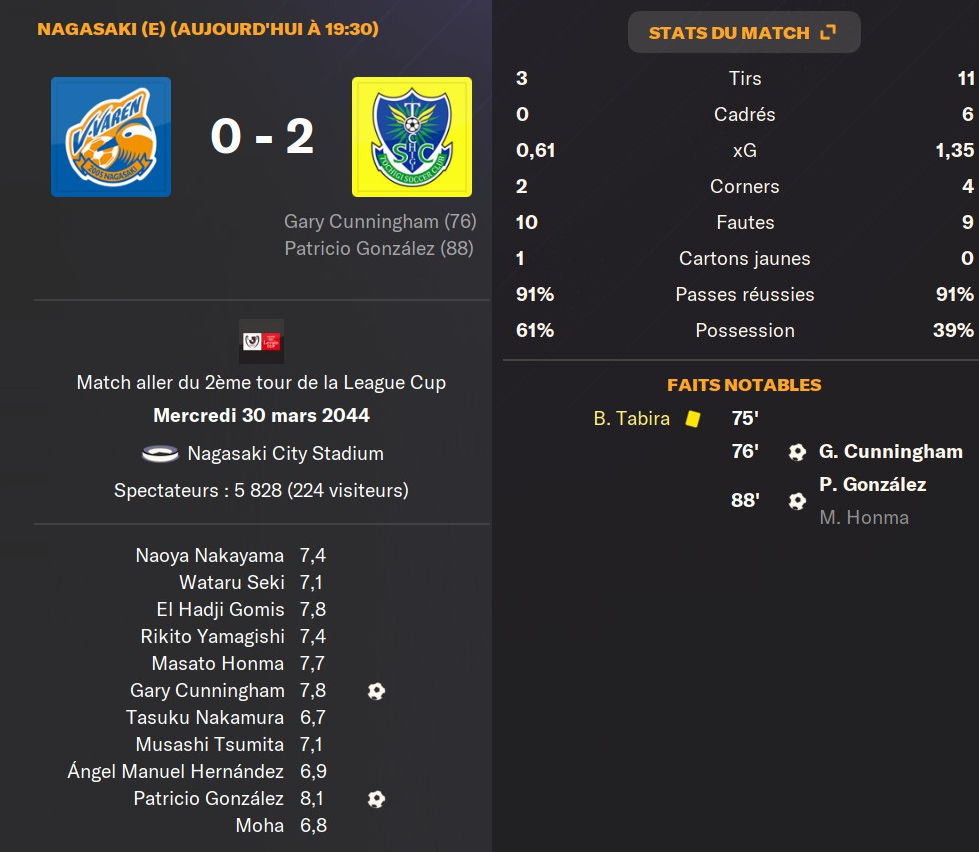The height and width of the screenshot is (852, 979).
Task: Open the Stats du Match panel
Action: 743,33
